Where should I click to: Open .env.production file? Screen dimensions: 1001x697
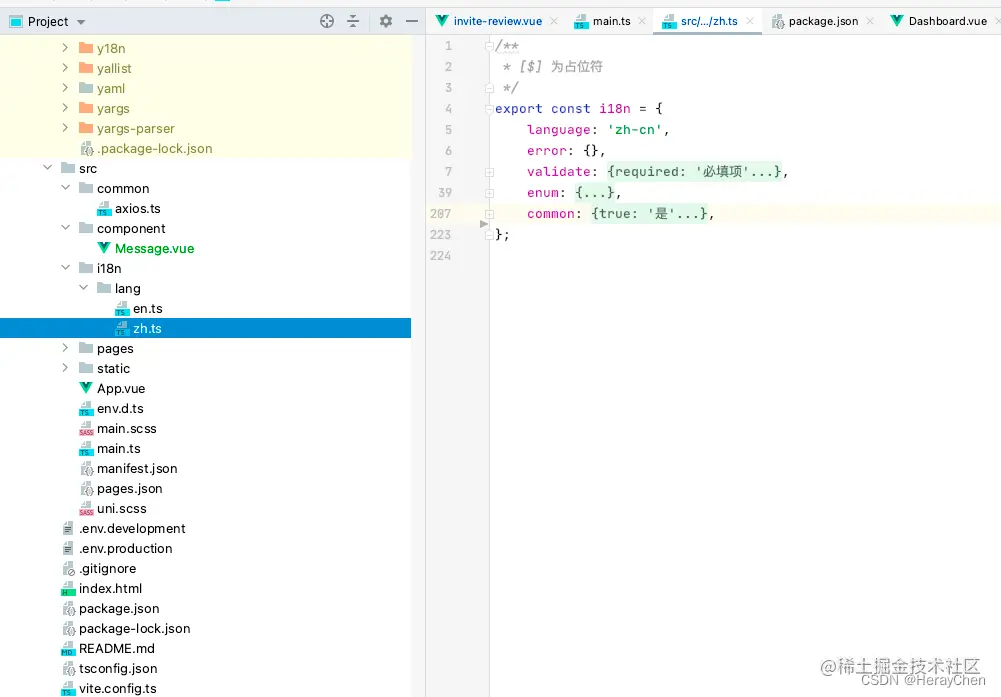click(126, 548)
